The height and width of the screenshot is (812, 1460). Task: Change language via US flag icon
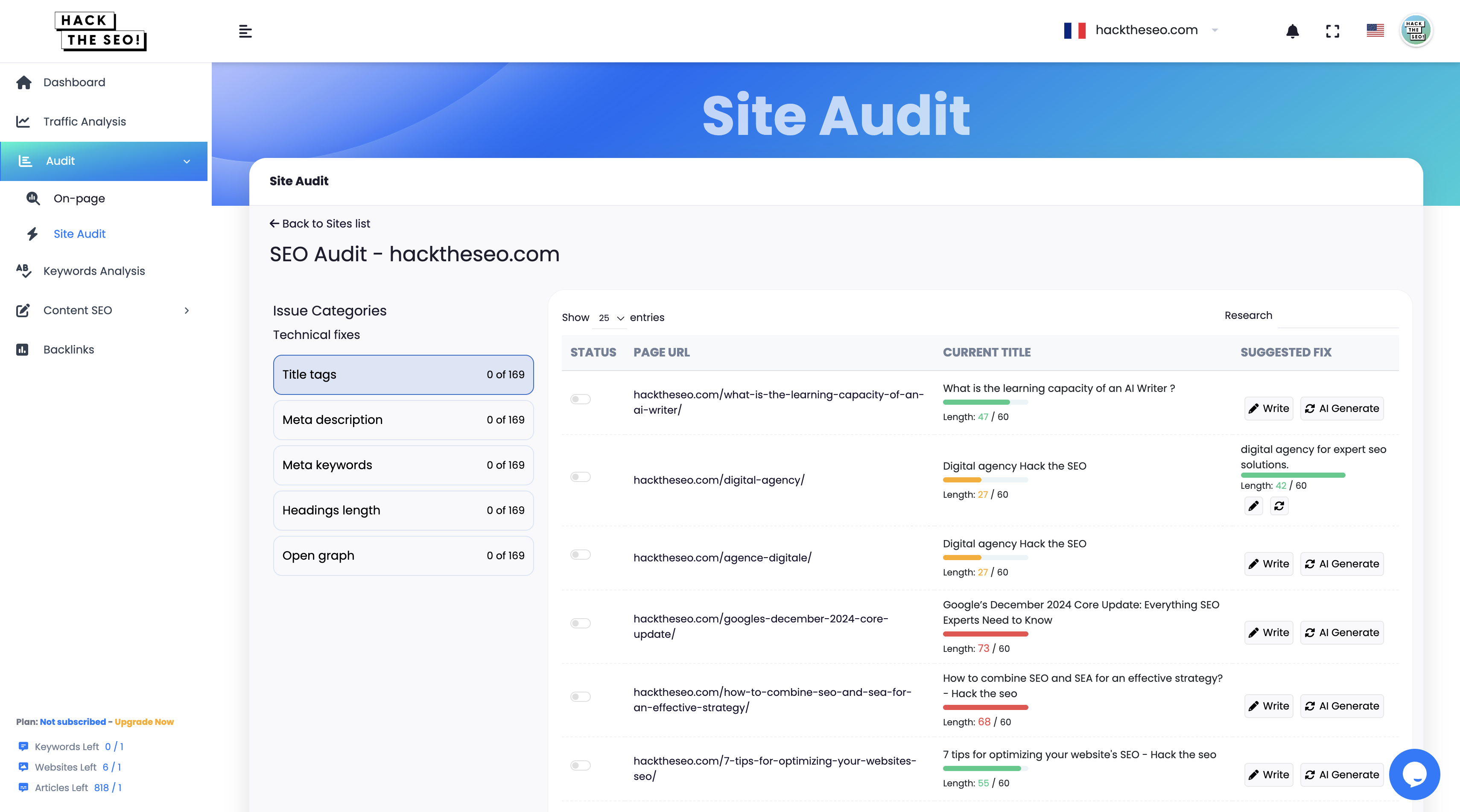tap(1375, 30)
